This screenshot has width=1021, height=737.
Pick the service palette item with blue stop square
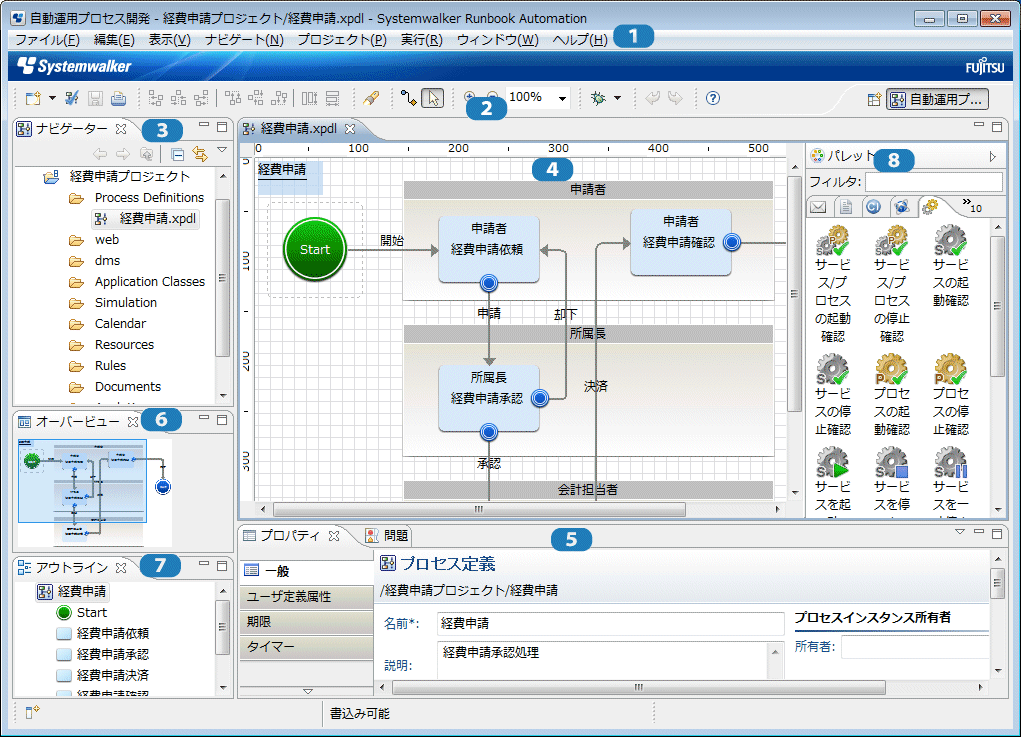[891, 480]
